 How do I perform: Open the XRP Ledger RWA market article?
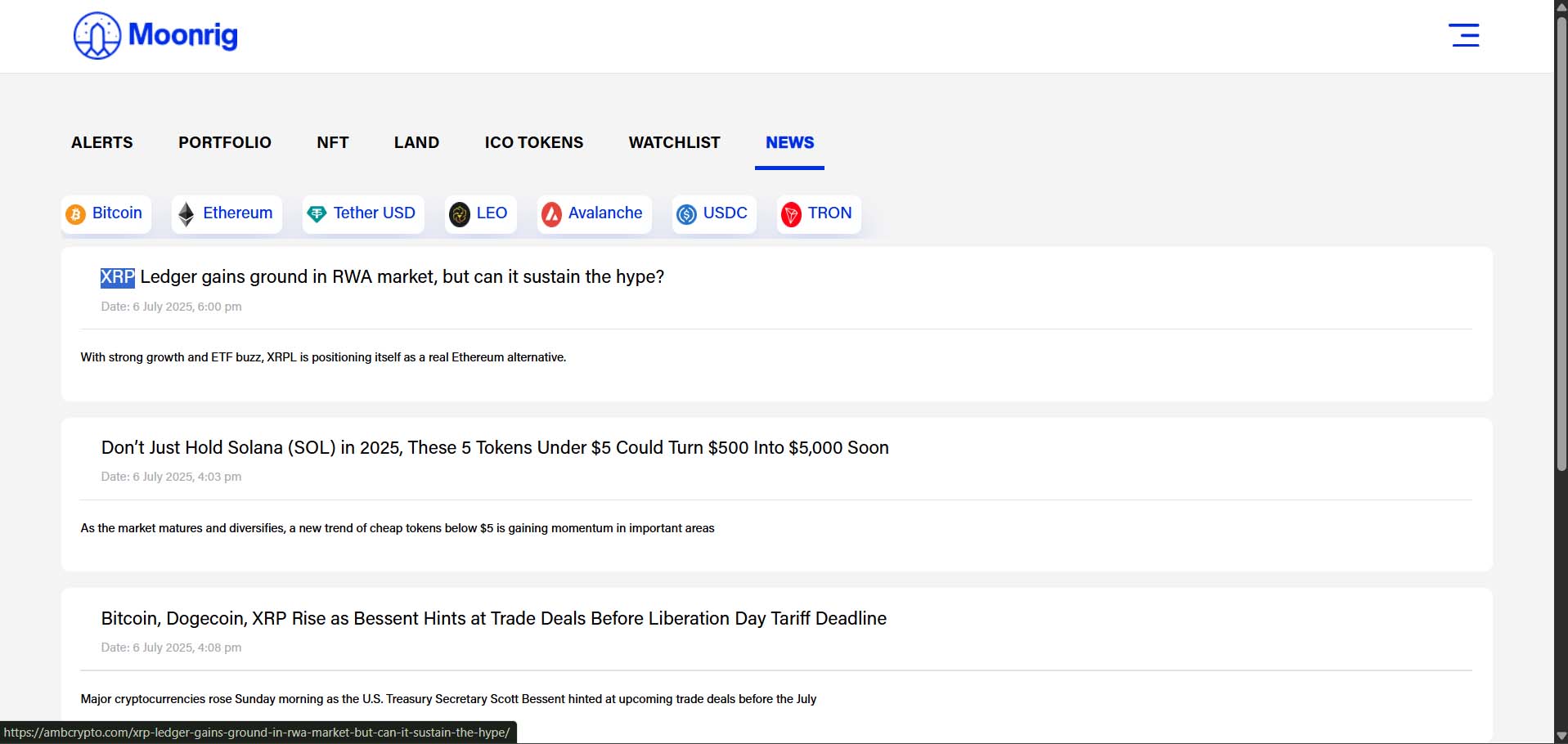(382, 277)
